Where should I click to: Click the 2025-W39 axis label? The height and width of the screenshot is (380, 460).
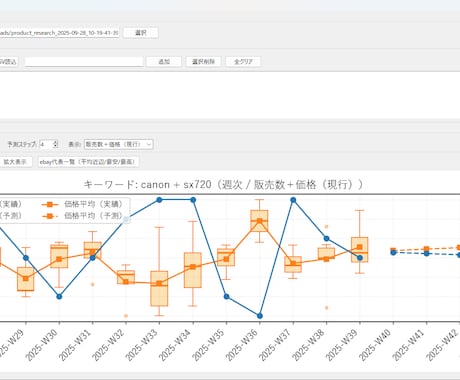tap(342, 345)
